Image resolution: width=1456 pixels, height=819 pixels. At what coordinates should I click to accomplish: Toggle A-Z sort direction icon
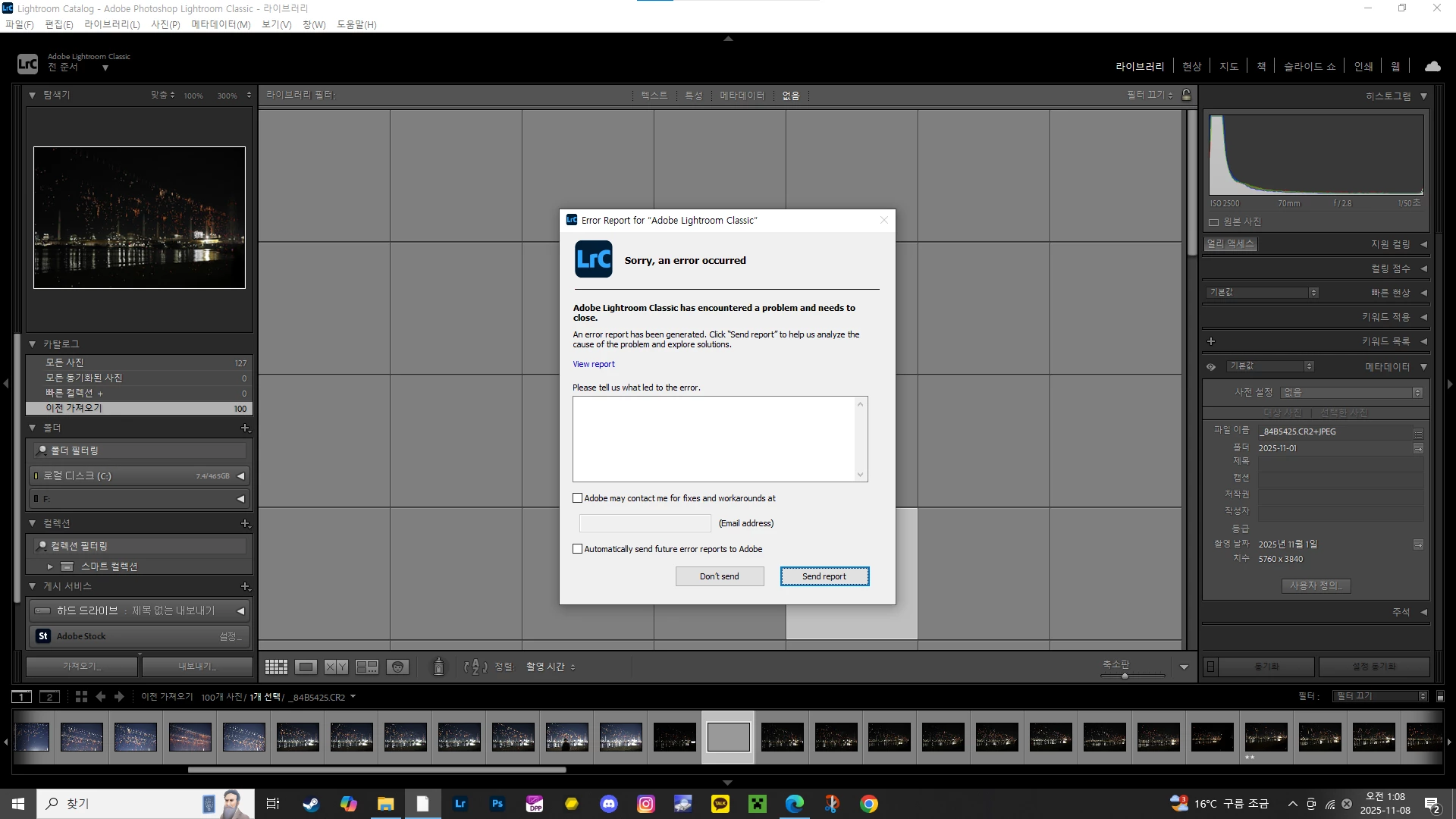click(475, 667)
